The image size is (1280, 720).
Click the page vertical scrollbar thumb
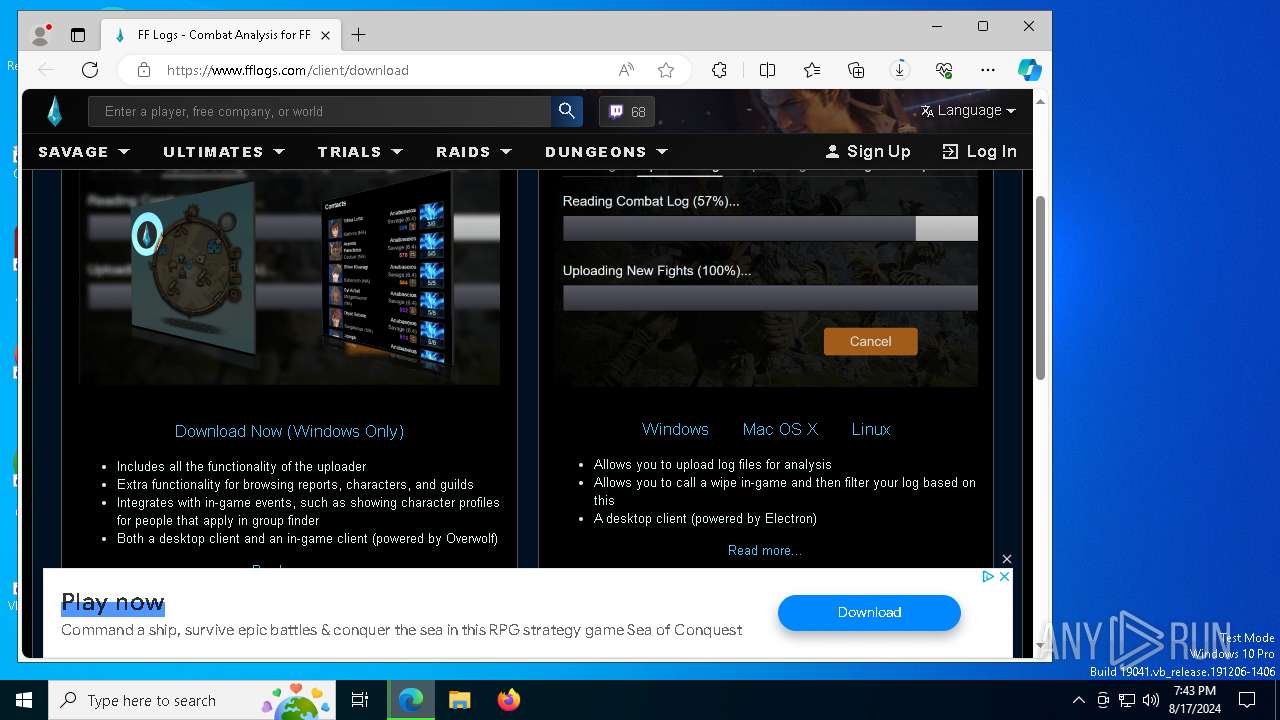1040,288
